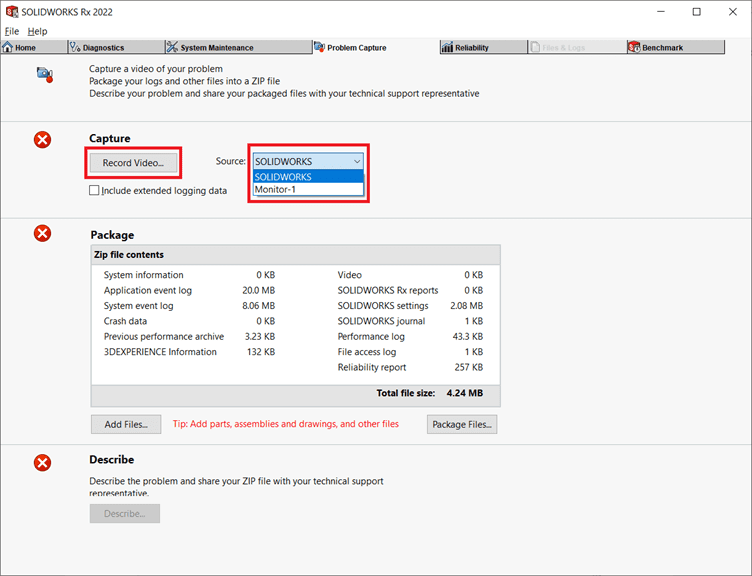Click the Record Video button
Image resolution: width=752 pixels, height=576 pixels.
(133, 163)
